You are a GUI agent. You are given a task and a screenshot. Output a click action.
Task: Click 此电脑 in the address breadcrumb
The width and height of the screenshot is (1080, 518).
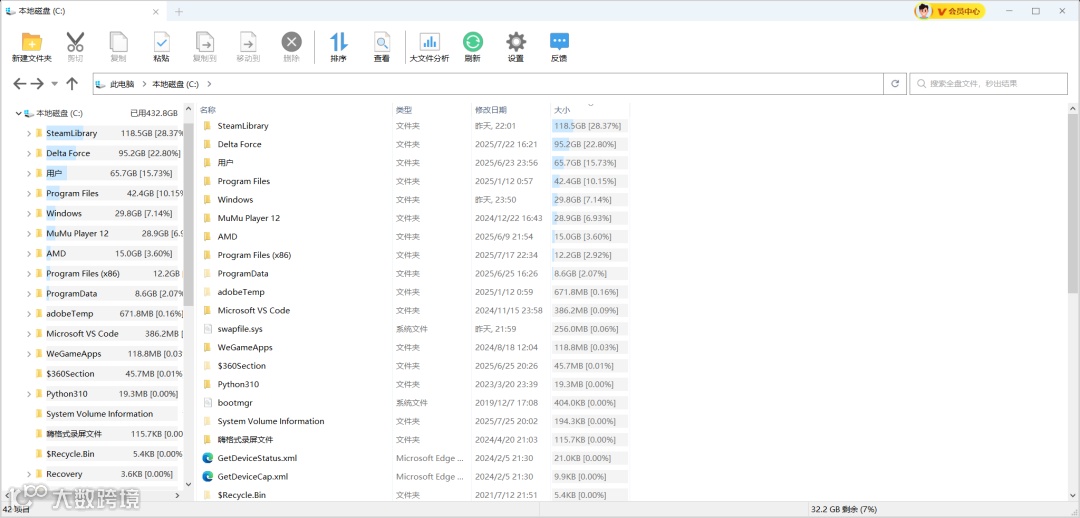(122, 84)
